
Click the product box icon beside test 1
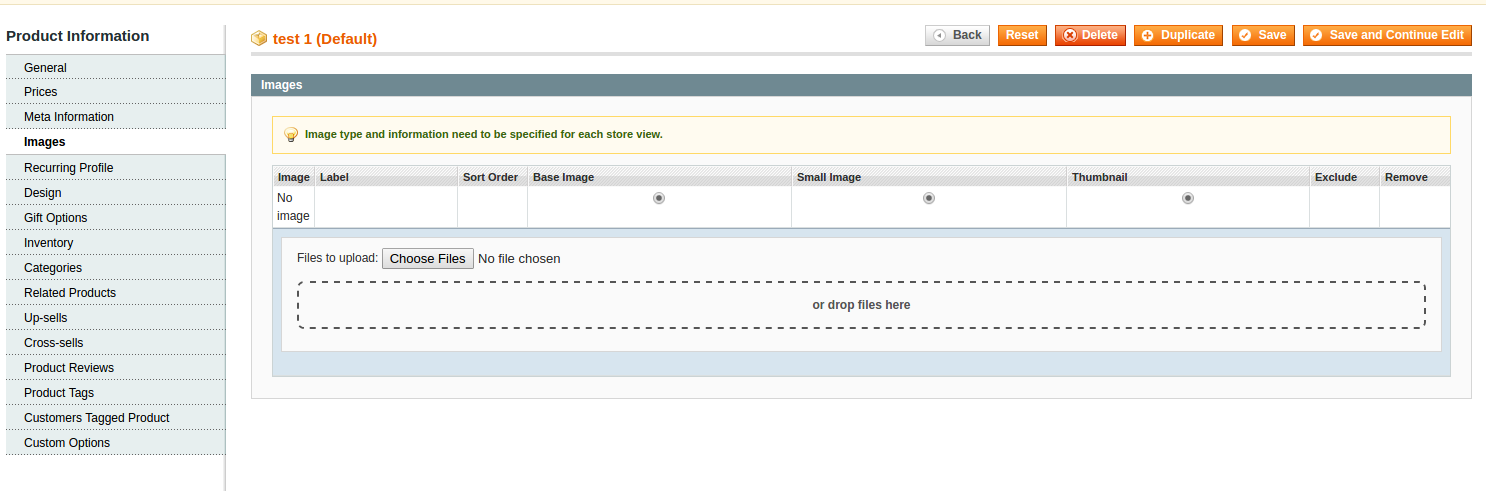click(259, 38)
